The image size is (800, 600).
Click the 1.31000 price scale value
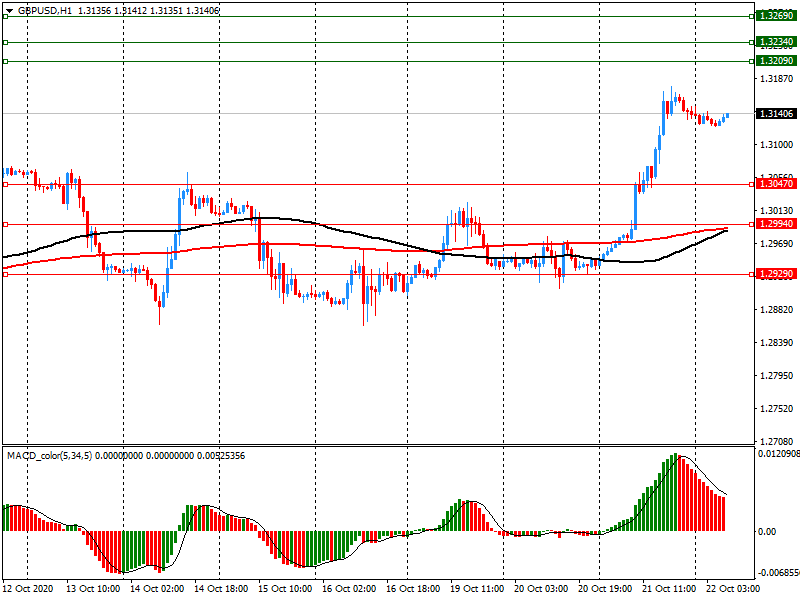(x=777, y=145)
